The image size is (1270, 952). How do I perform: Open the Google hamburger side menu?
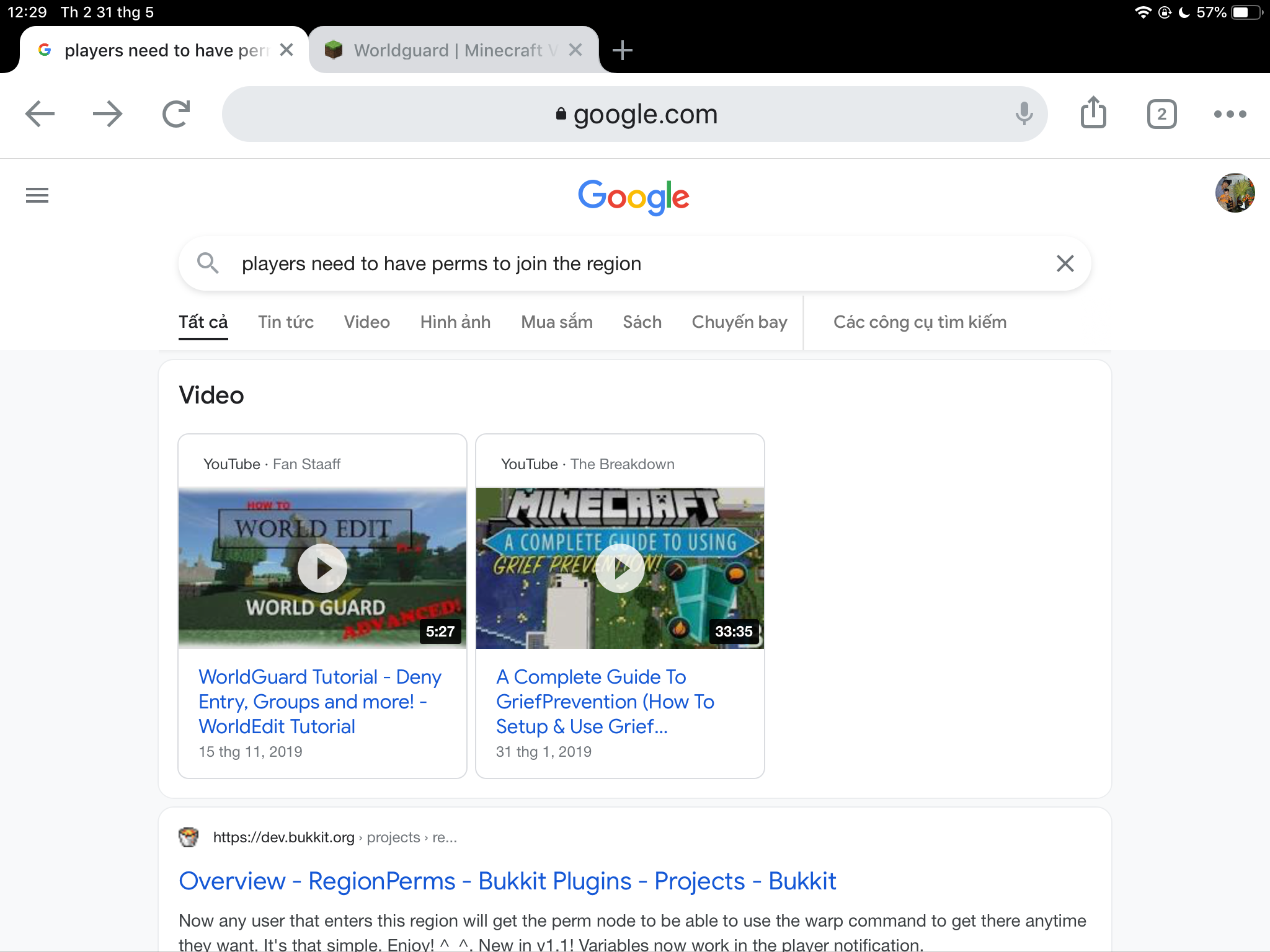37,195
